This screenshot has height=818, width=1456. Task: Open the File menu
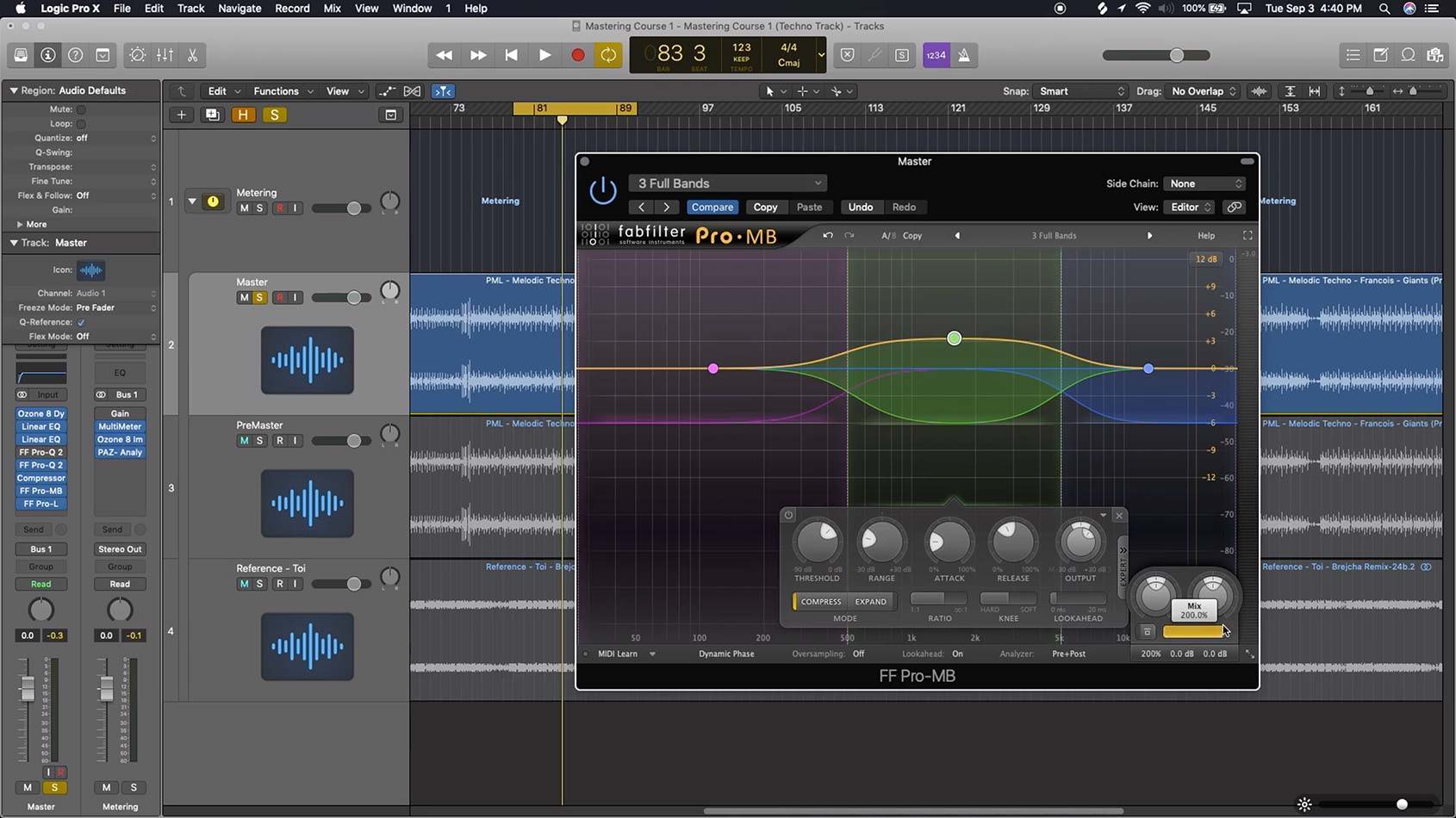pos(121,9)
